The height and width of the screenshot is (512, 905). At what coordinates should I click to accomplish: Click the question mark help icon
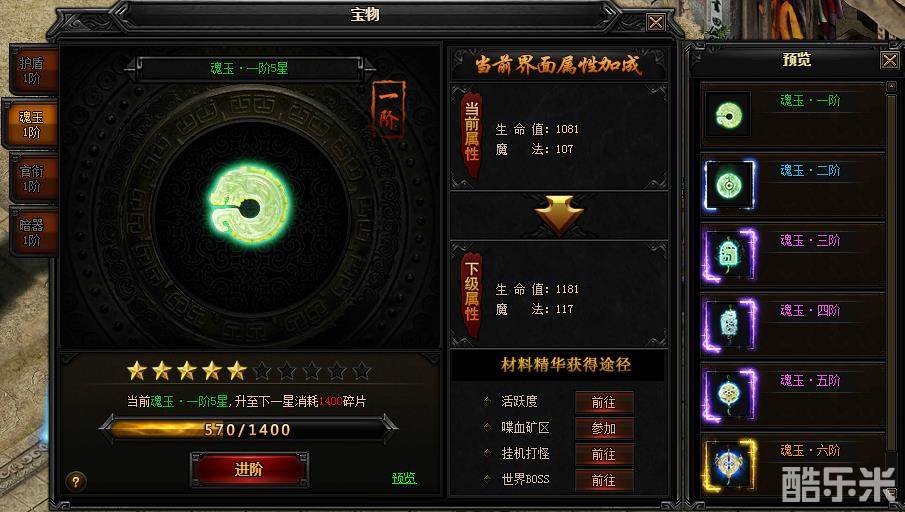(76, 481)
